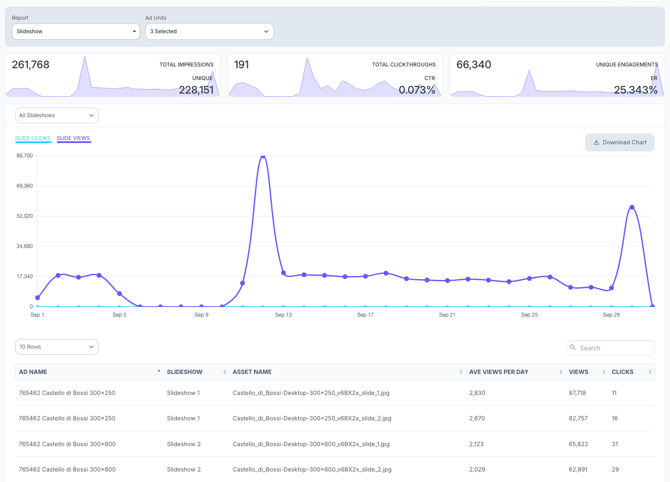Sort by AVE VIEWS PER DAY icon
Viewport: 670px width, 482px height.
tap(560, 372)
